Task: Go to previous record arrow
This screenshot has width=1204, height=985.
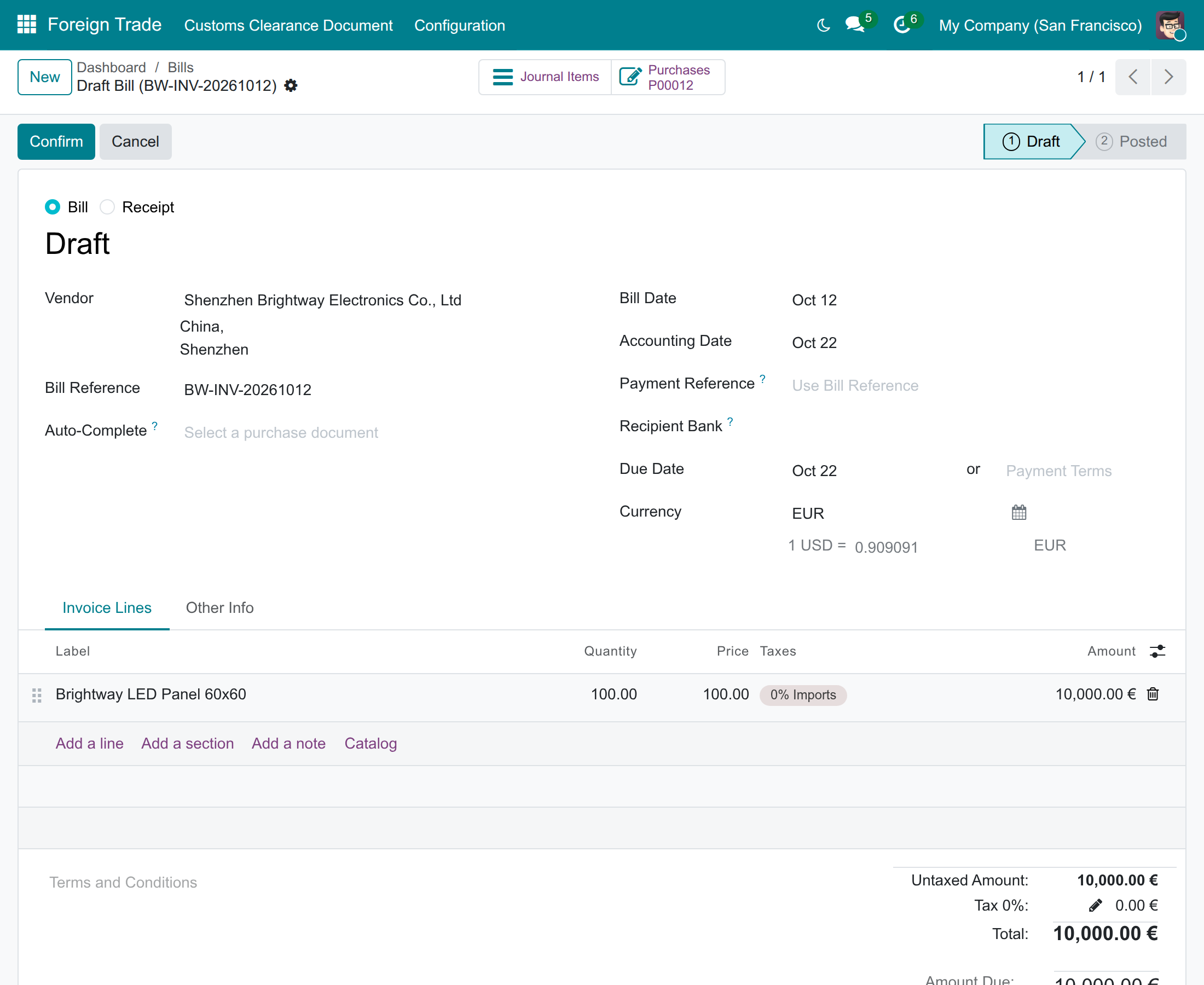Action: click(x=1132, y=77)
